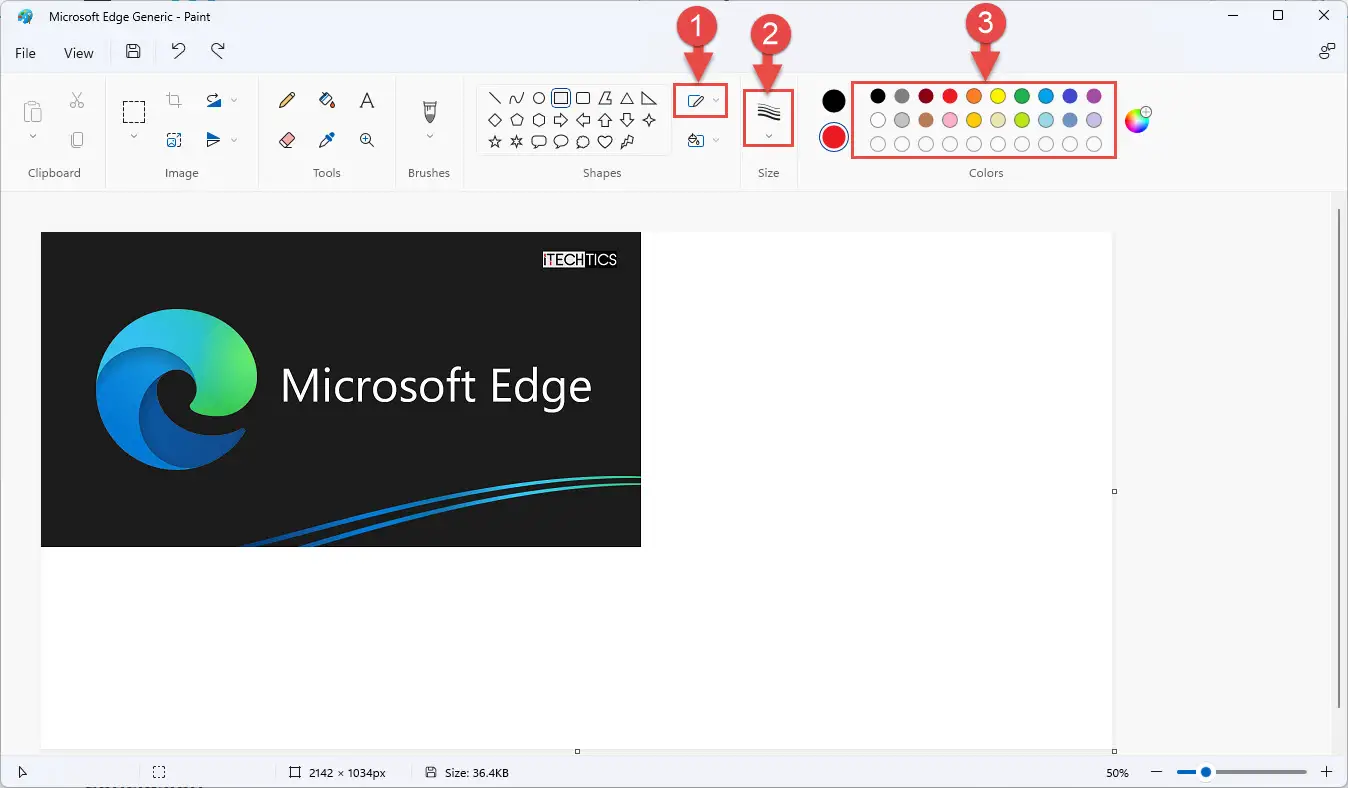Viewport: 1348px width, 788px height.
Task: Click the Crop icon
Action: pos(174,100)
